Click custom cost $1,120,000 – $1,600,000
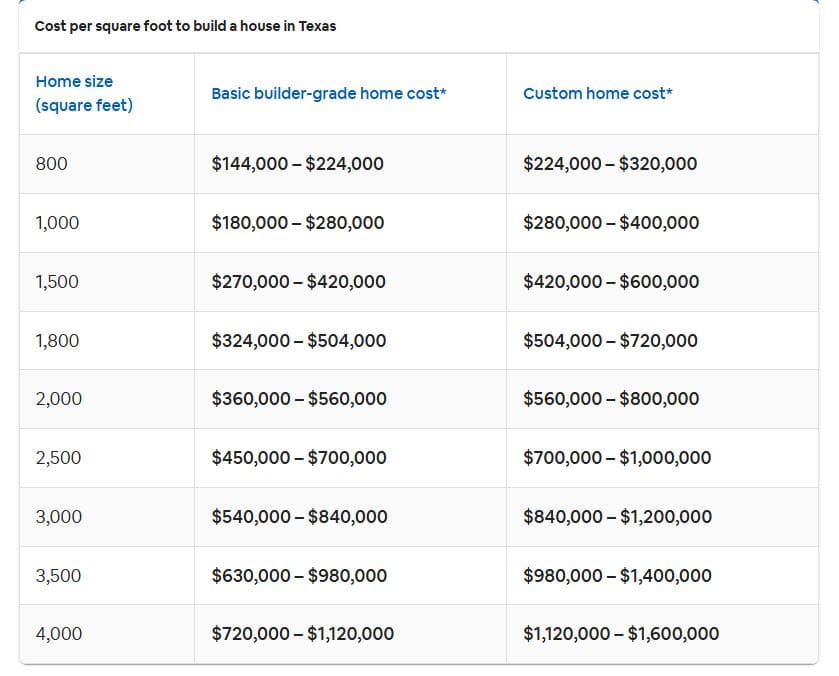 (x=621, y=633)
